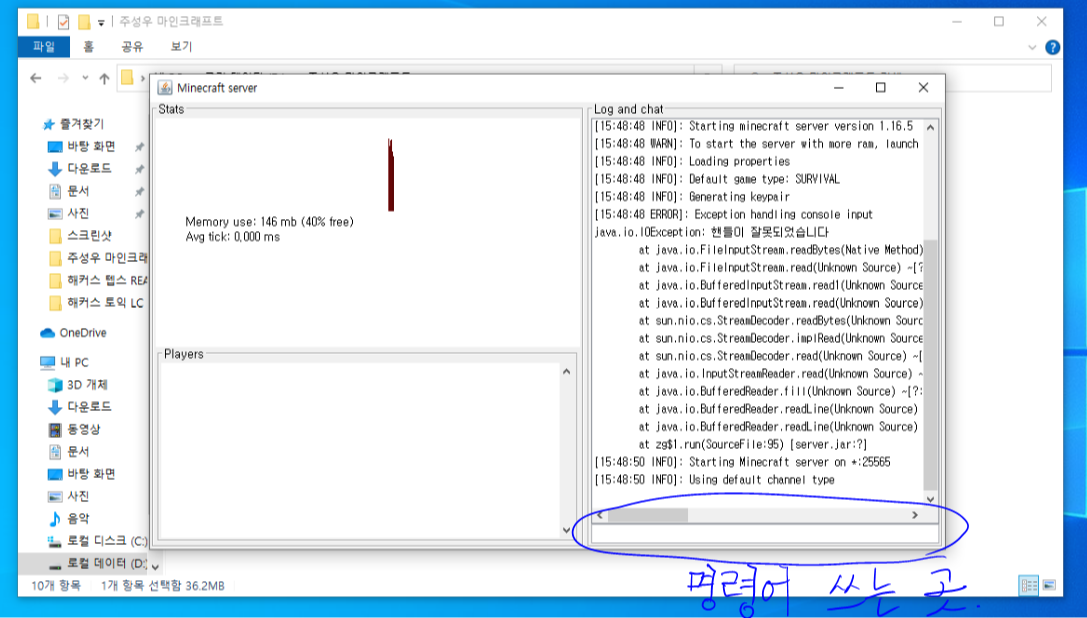
Task: Go back with the Explorer back arrow
Action: coord(36,78)
